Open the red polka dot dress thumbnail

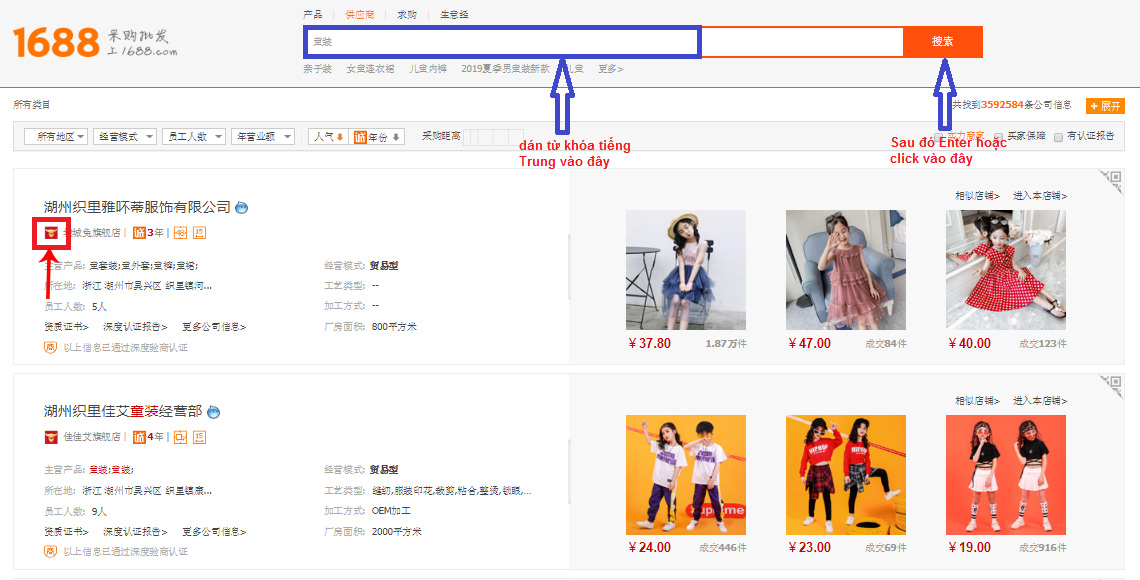(x=1005, y=270)
